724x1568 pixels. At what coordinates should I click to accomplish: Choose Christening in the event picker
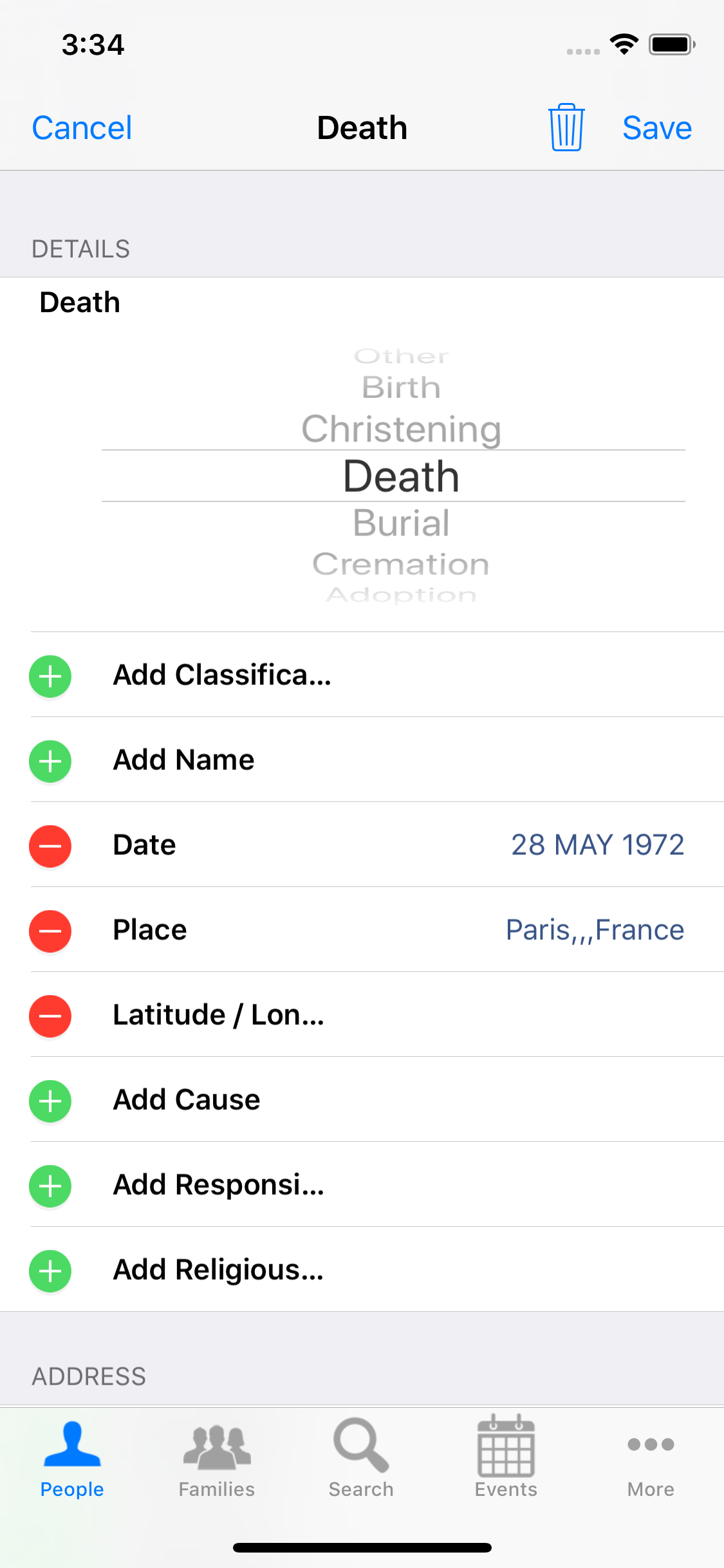(401, 429)
